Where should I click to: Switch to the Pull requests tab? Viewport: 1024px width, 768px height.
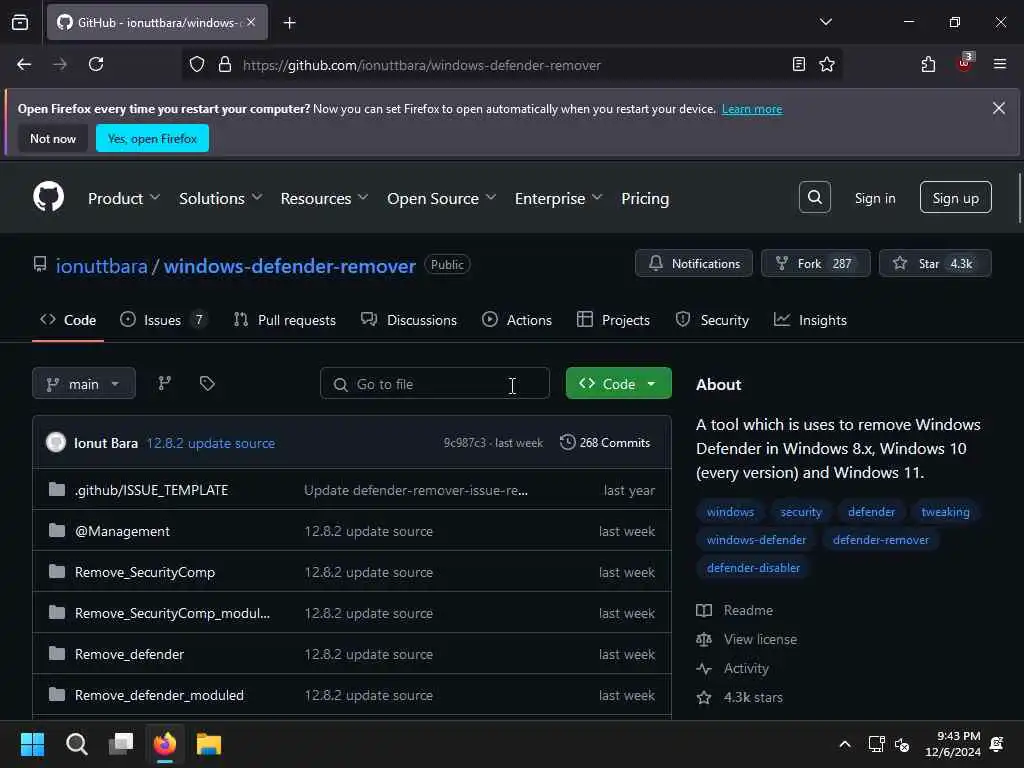(285, 320)
